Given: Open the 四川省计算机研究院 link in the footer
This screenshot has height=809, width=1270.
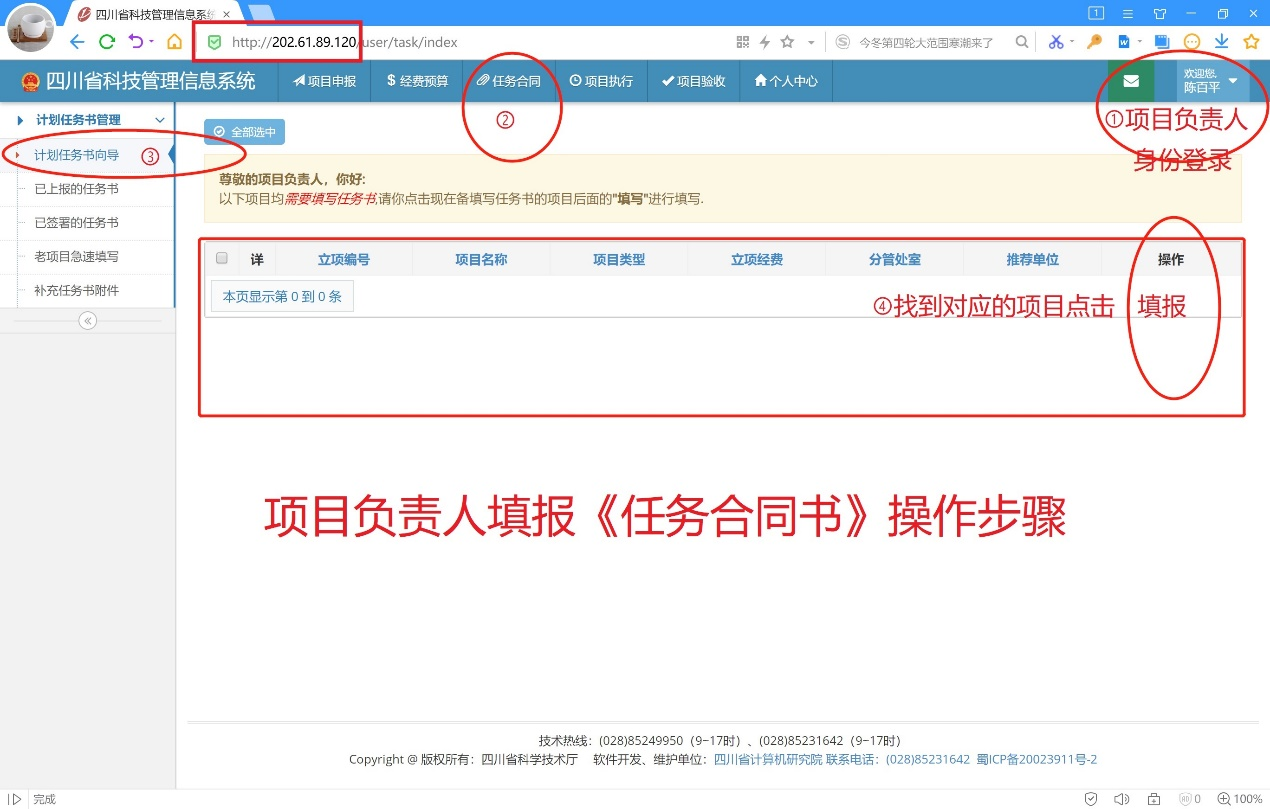Looking at the screenshot, I should coord(765,759).
